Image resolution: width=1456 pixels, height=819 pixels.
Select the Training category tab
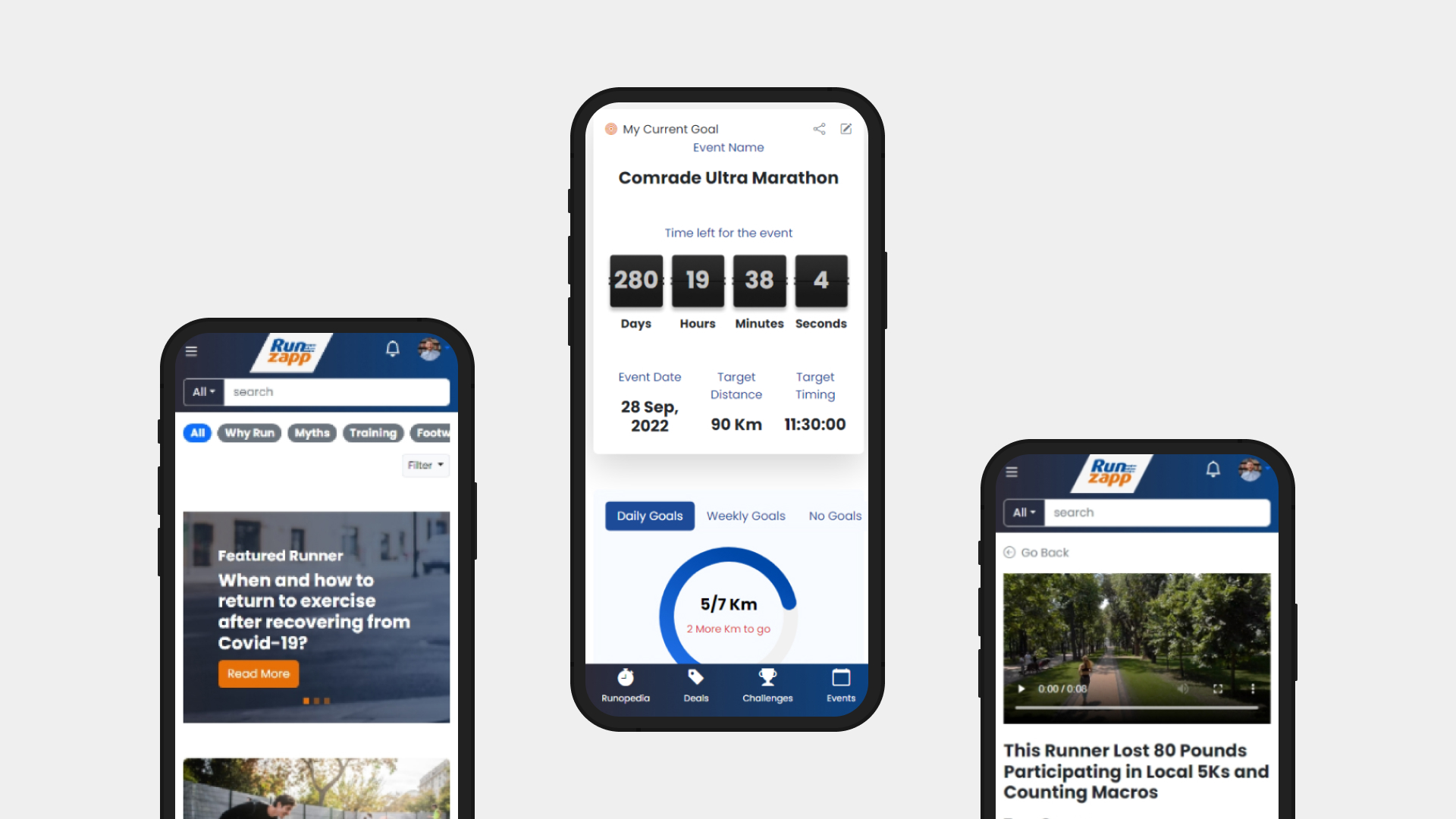372,432
